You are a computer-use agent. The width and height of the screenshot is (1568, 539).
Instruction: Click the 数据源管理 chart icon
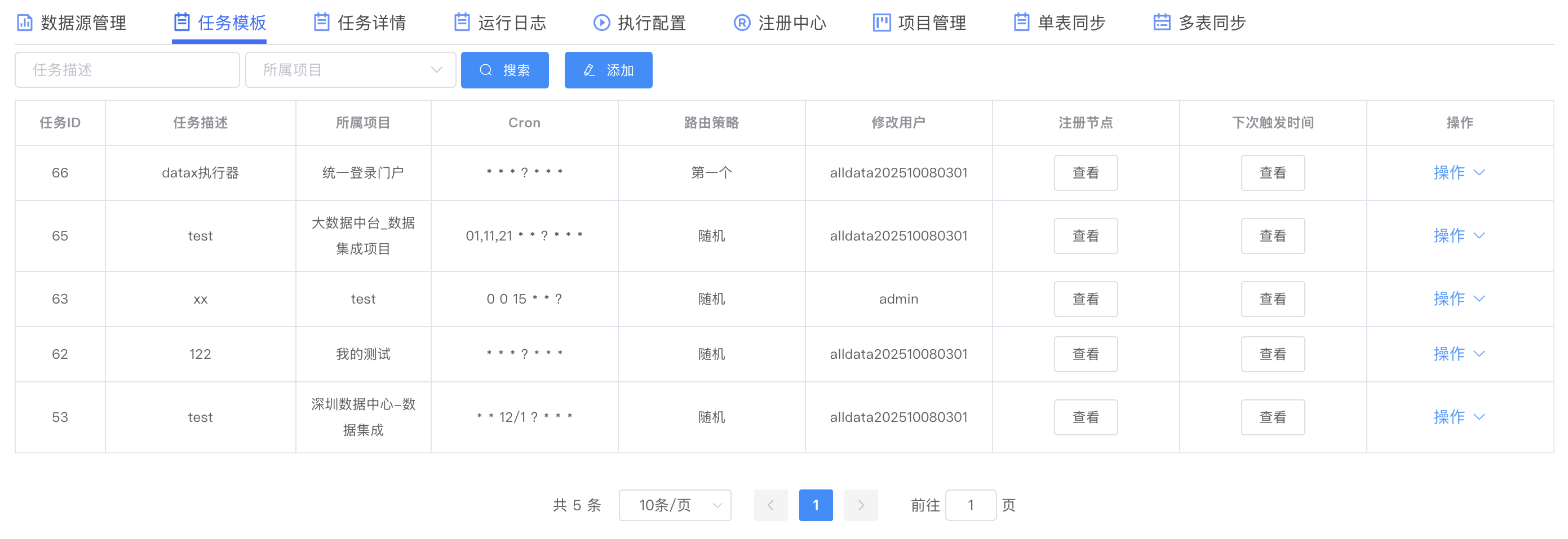click(24, 23)
